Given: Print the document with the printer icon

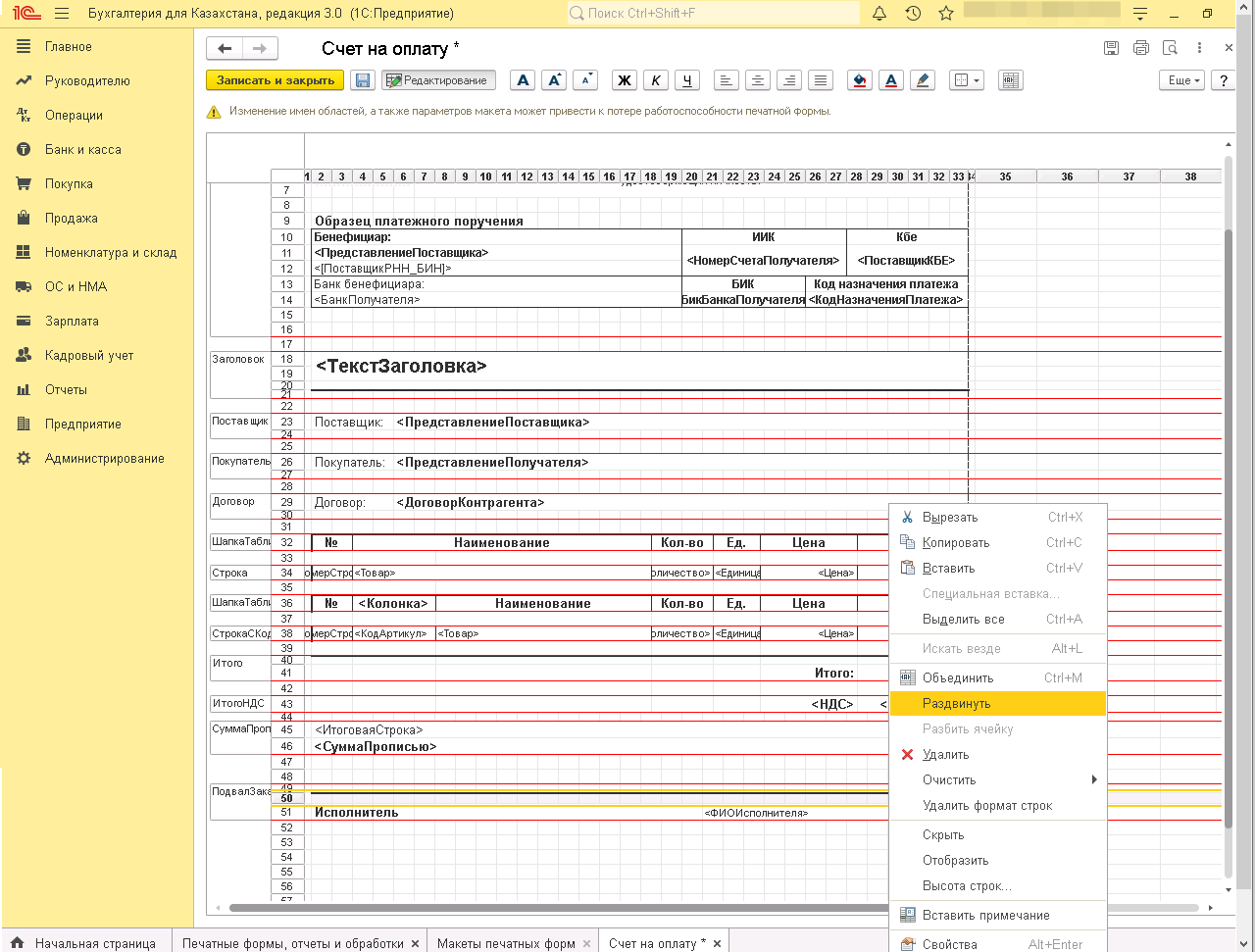Looking at the screenshot, I should [1140, 47].
